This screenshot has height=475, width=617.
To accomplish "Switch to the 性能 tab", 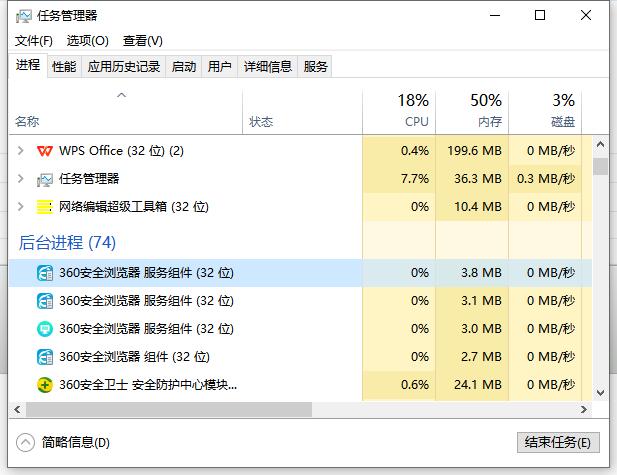I will 64,67.
